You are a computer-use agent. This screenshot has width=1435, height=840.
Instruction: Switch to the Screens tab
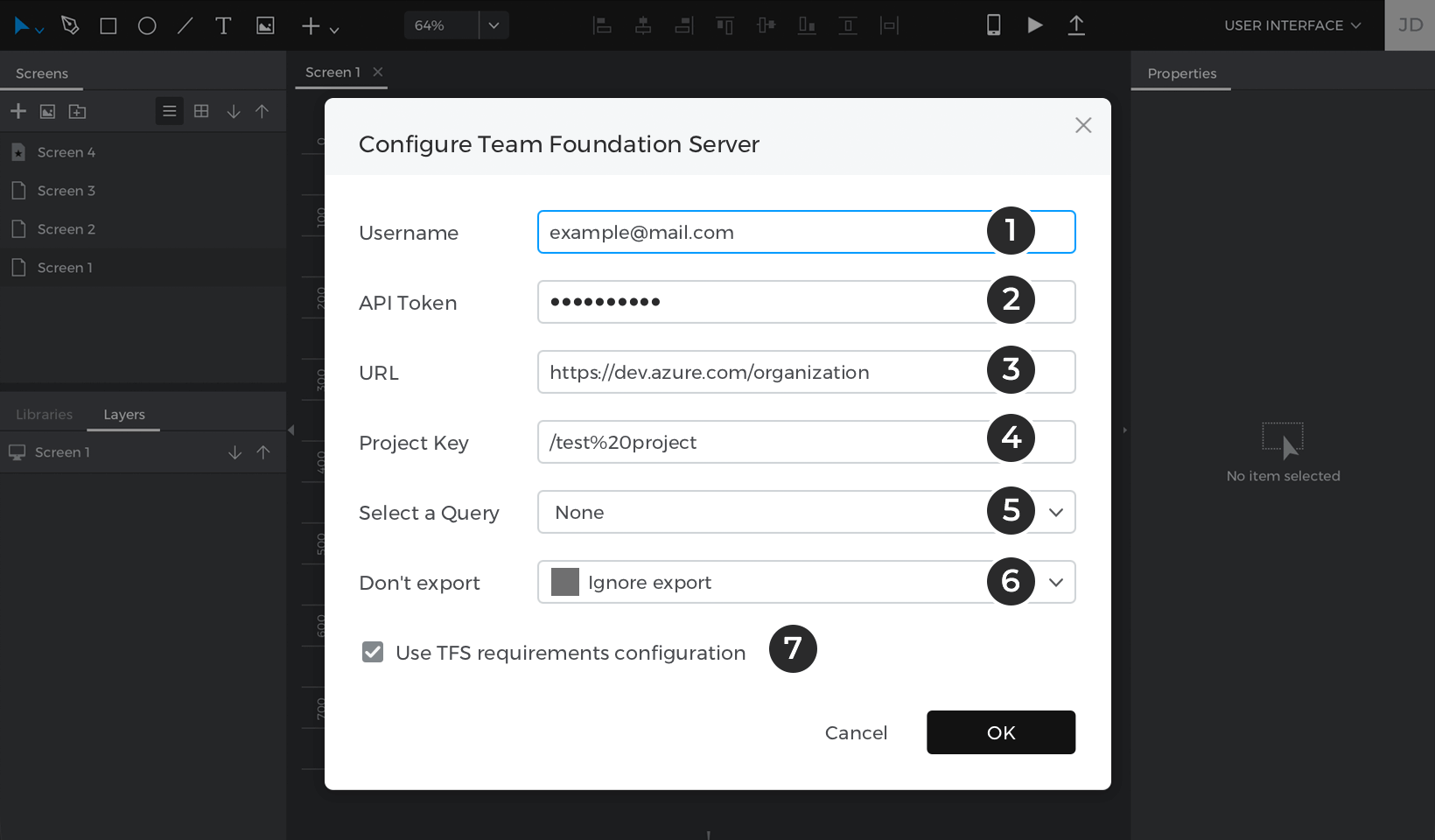[x=42, y=73]
